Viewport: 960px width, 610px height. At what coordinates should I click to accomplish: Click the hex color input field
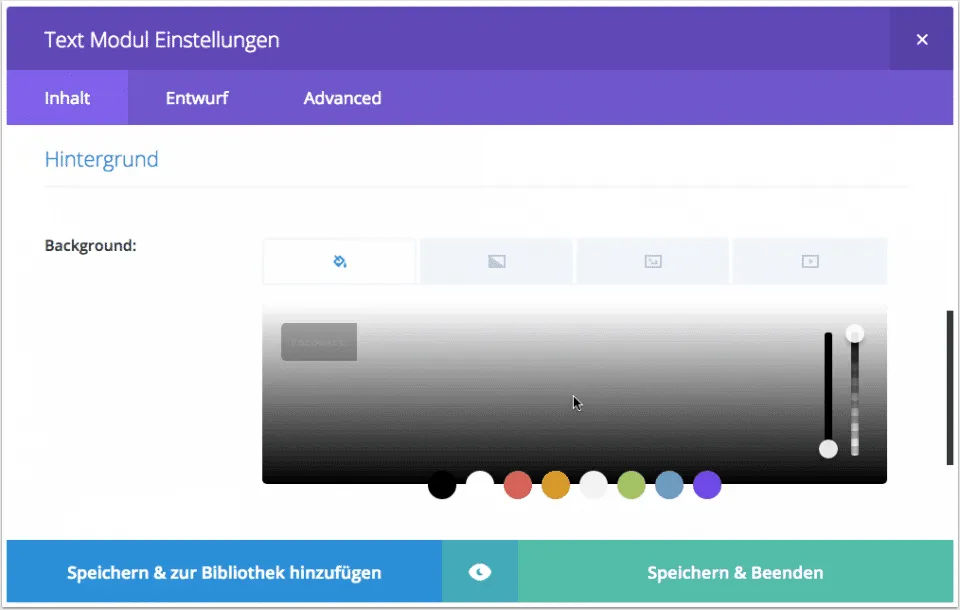(x=319, y=342)
